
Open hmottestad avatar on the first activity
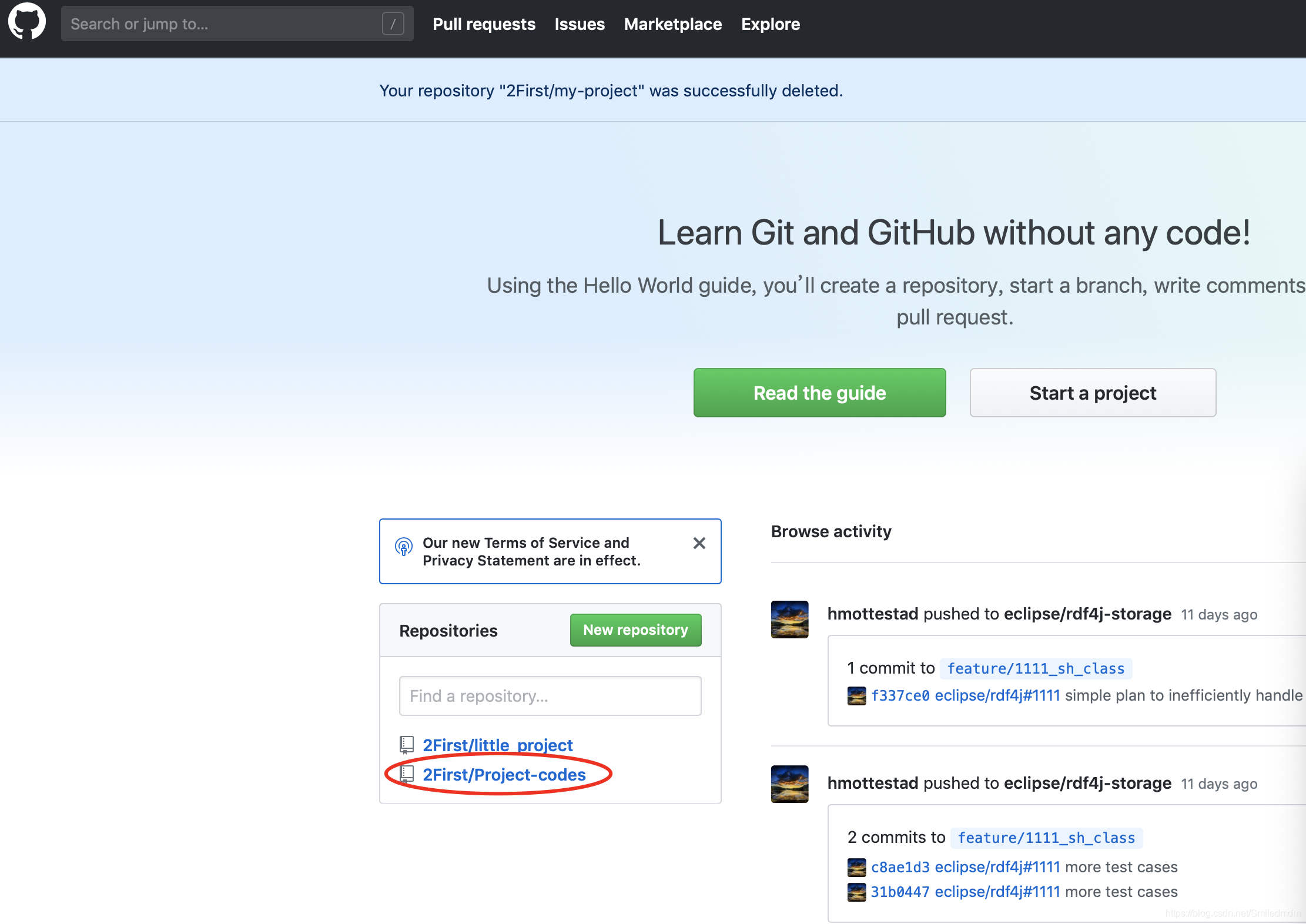[789, 619]
